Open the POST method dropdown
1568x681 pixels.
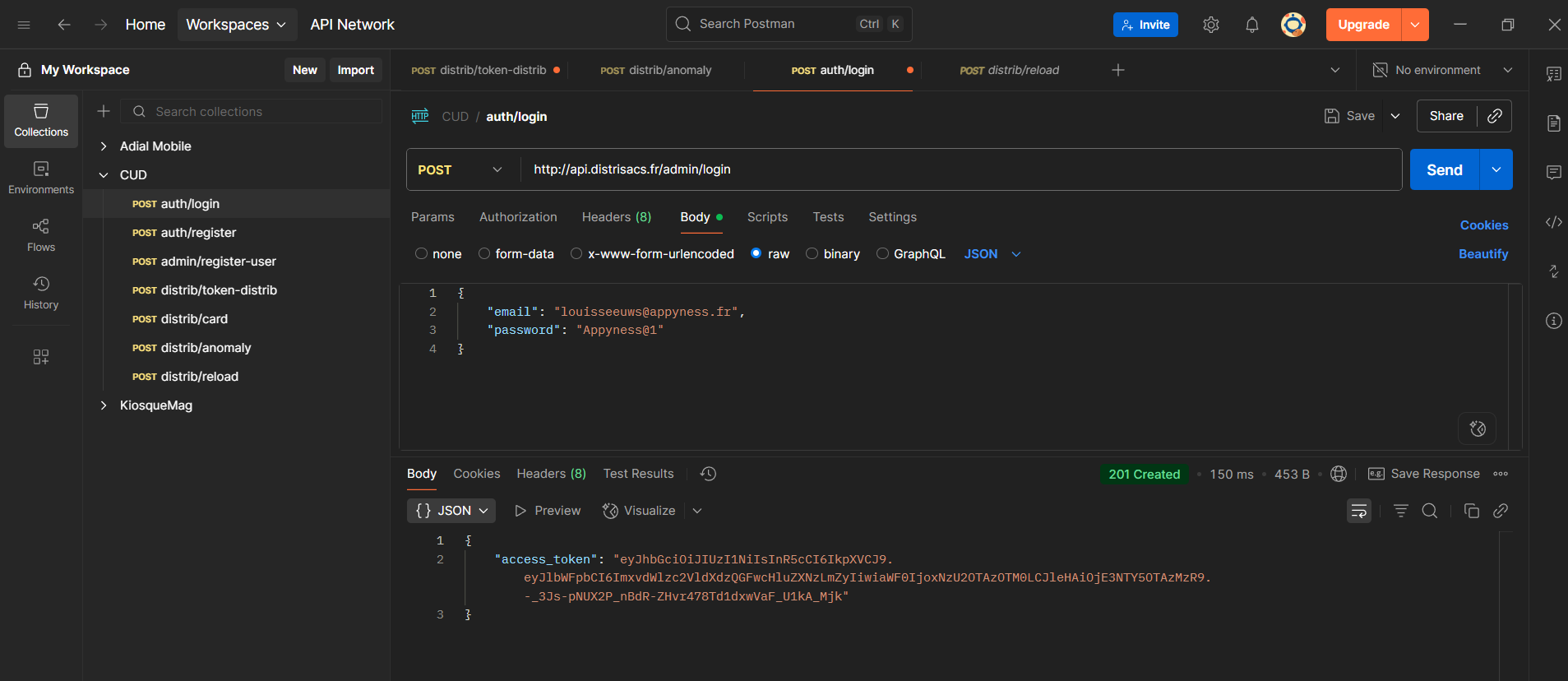460,169
